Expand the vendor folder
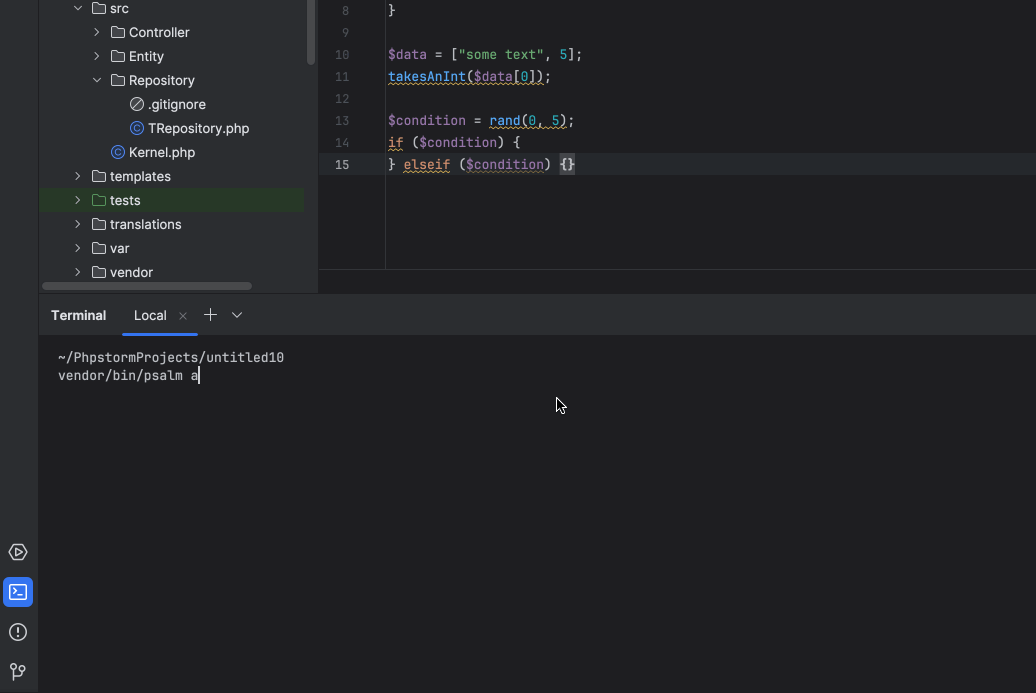 78,272
